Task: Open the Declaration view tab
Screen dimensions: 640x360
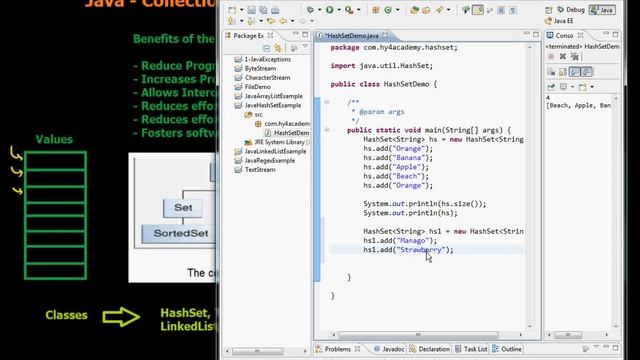Action: click(x=429, y=349)
